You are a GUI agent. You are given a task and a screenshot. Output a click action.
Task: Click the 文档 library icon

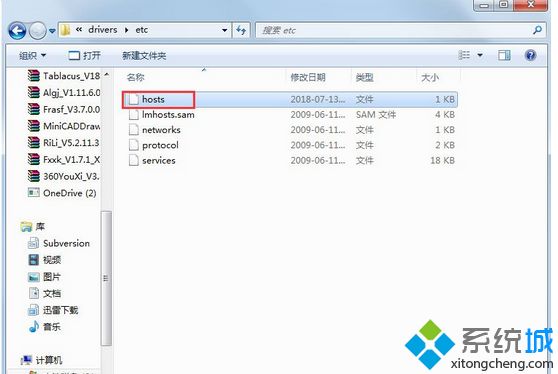tap(34, 293)
